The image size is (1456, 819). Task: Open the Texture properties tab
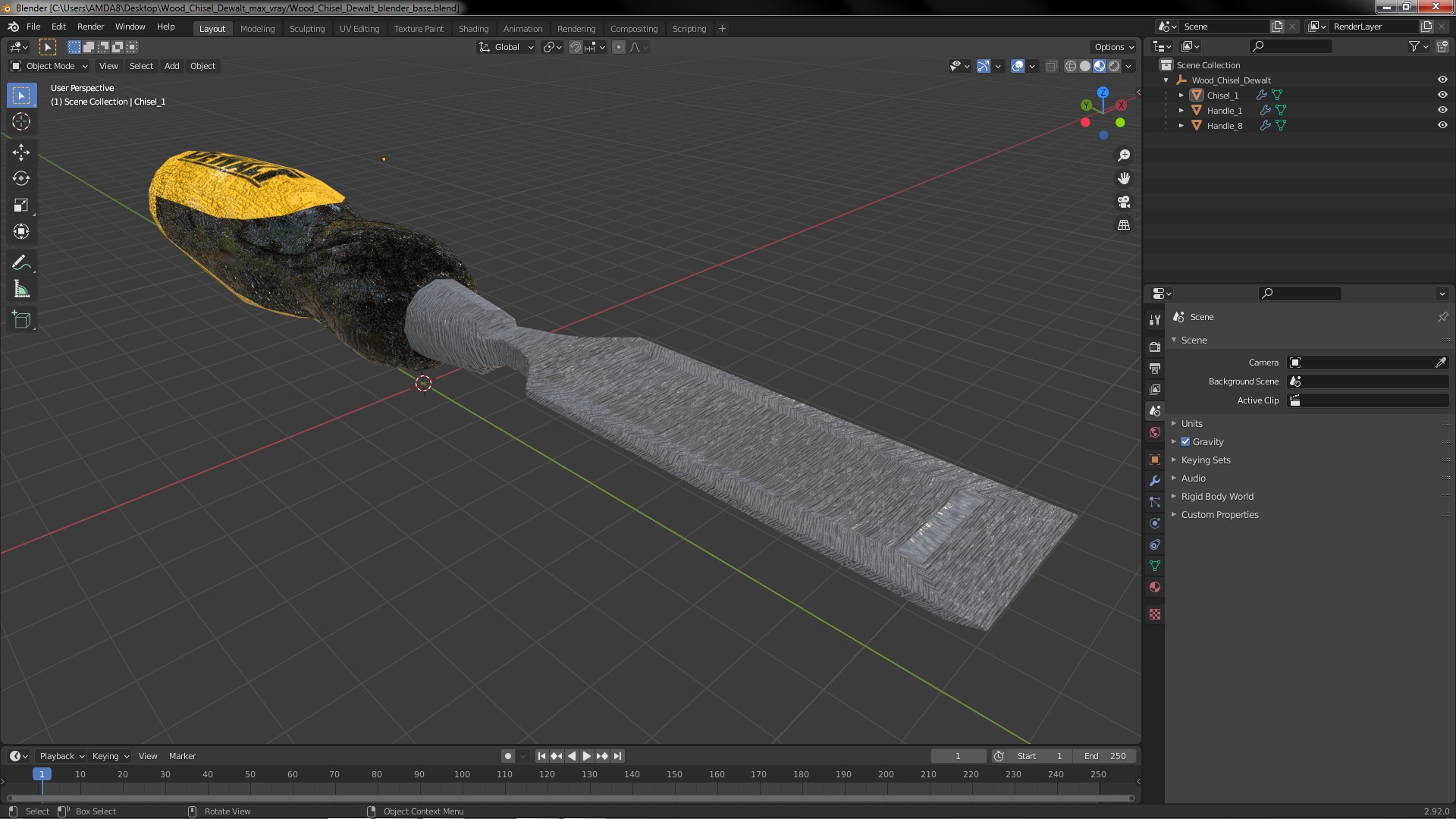[x=1155, y=614]
